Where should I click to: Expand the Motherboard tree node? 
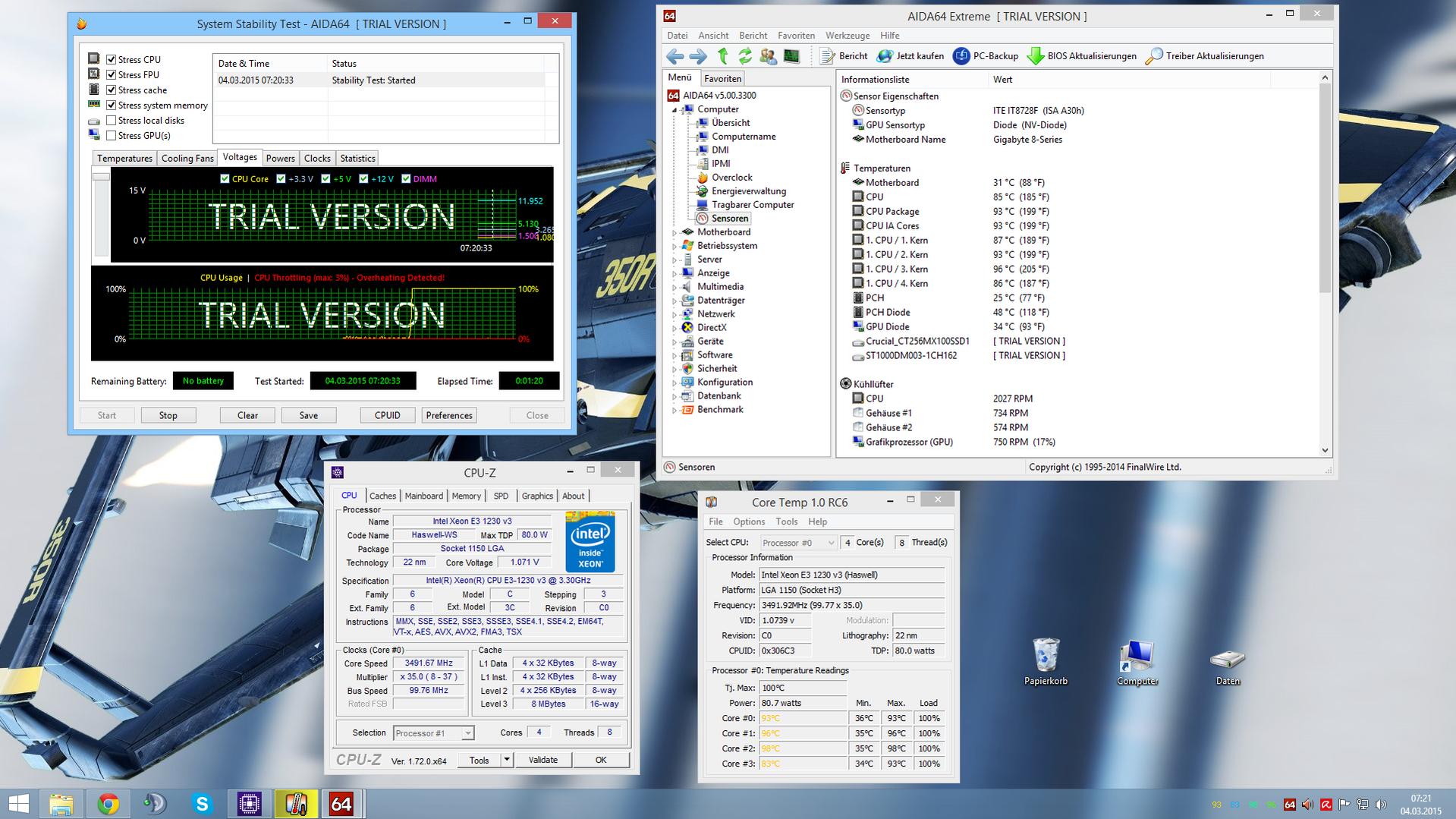[675, 232]
